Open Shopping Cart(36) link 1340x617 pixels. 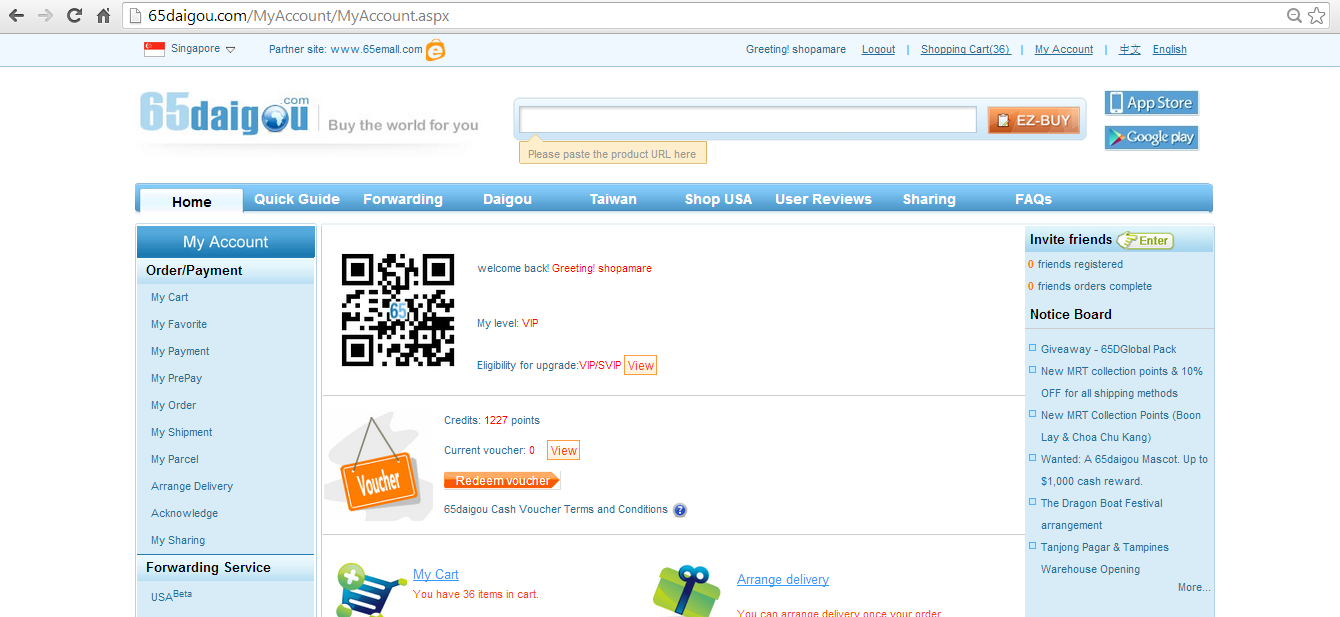(x=965, y=49)
